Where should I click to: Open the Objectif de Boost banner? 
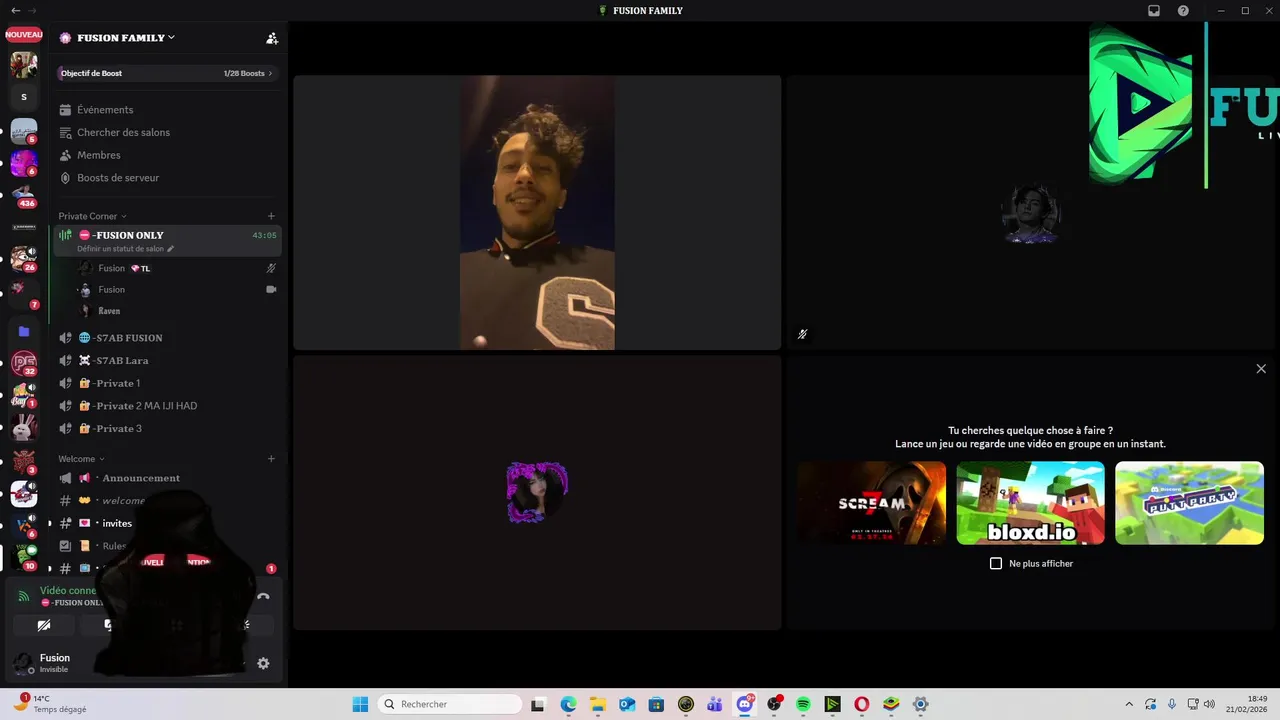(x=167, y=73)
